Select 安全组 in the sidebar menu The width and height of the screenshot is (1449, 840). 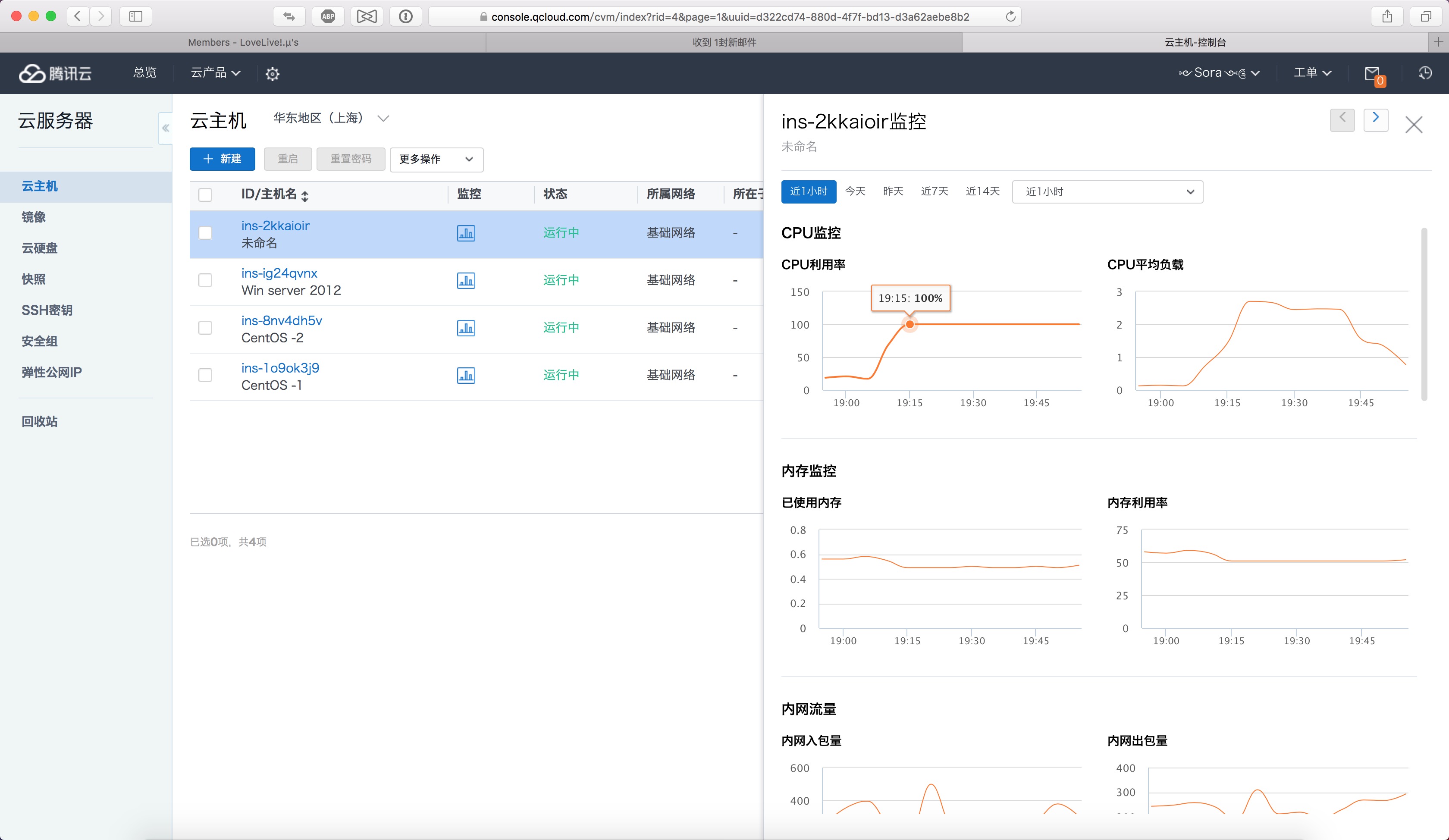tap(40, 341)
